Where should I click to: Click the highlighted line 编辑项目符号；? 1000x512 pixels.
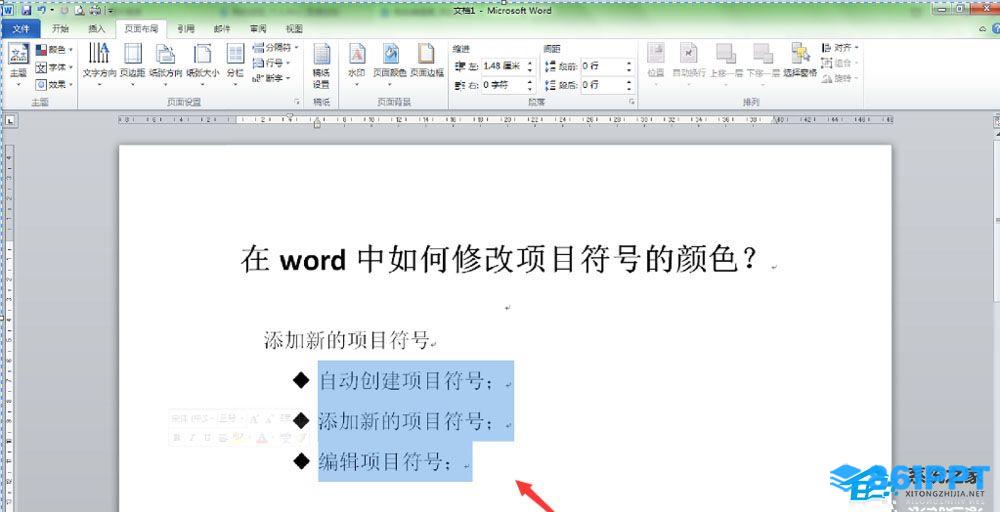385,462
